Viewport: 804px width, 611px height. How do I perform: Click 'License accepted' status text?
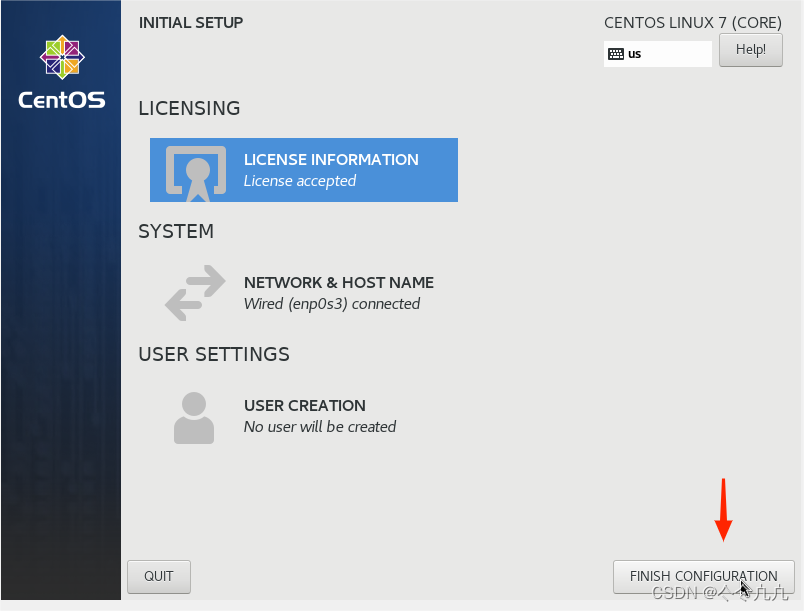[299, 181]
